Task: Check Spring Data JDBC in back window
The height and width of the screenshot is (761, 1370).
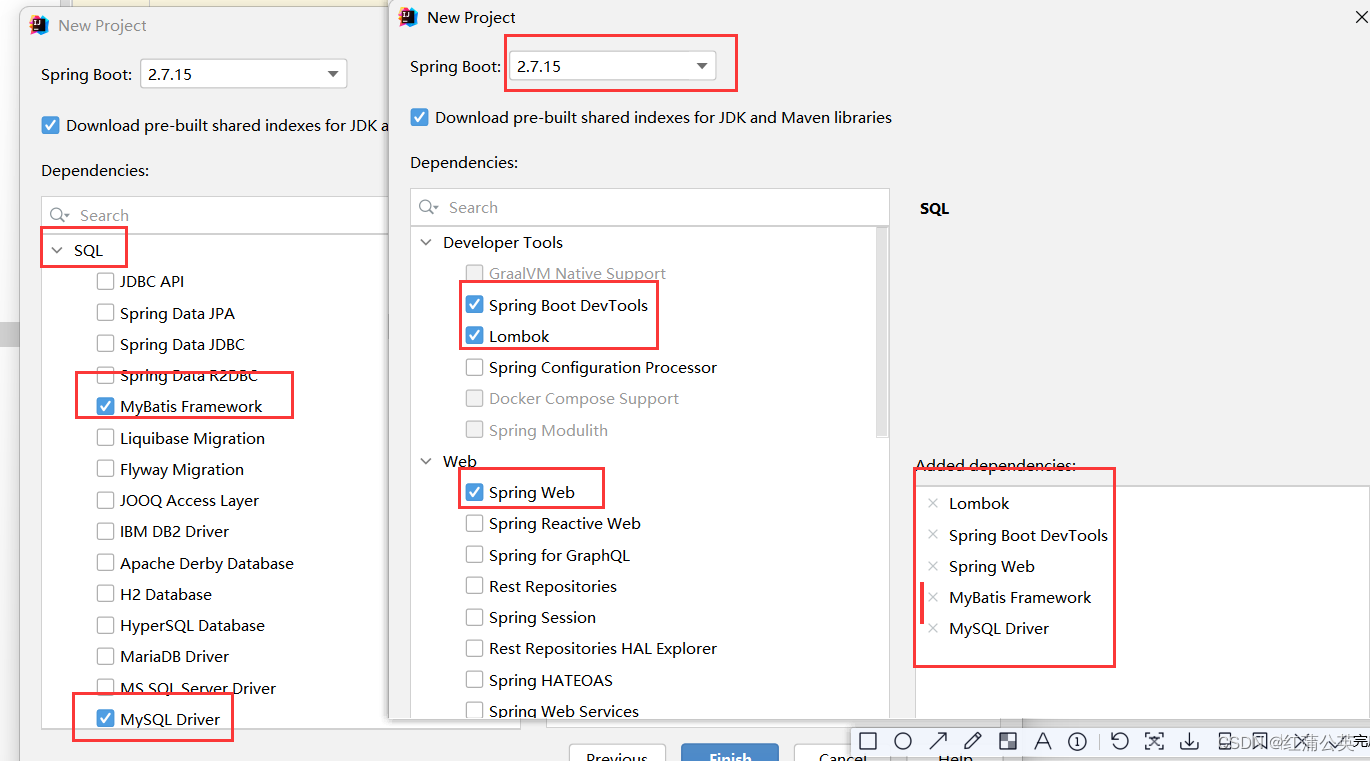Action: pos(105,344)
